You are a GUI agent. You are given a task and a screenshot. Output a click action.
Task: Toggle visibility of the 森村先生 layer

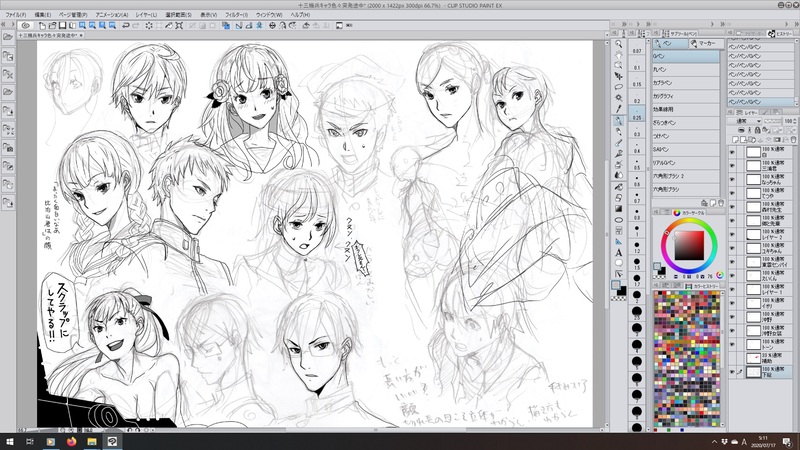coord(733,207)
